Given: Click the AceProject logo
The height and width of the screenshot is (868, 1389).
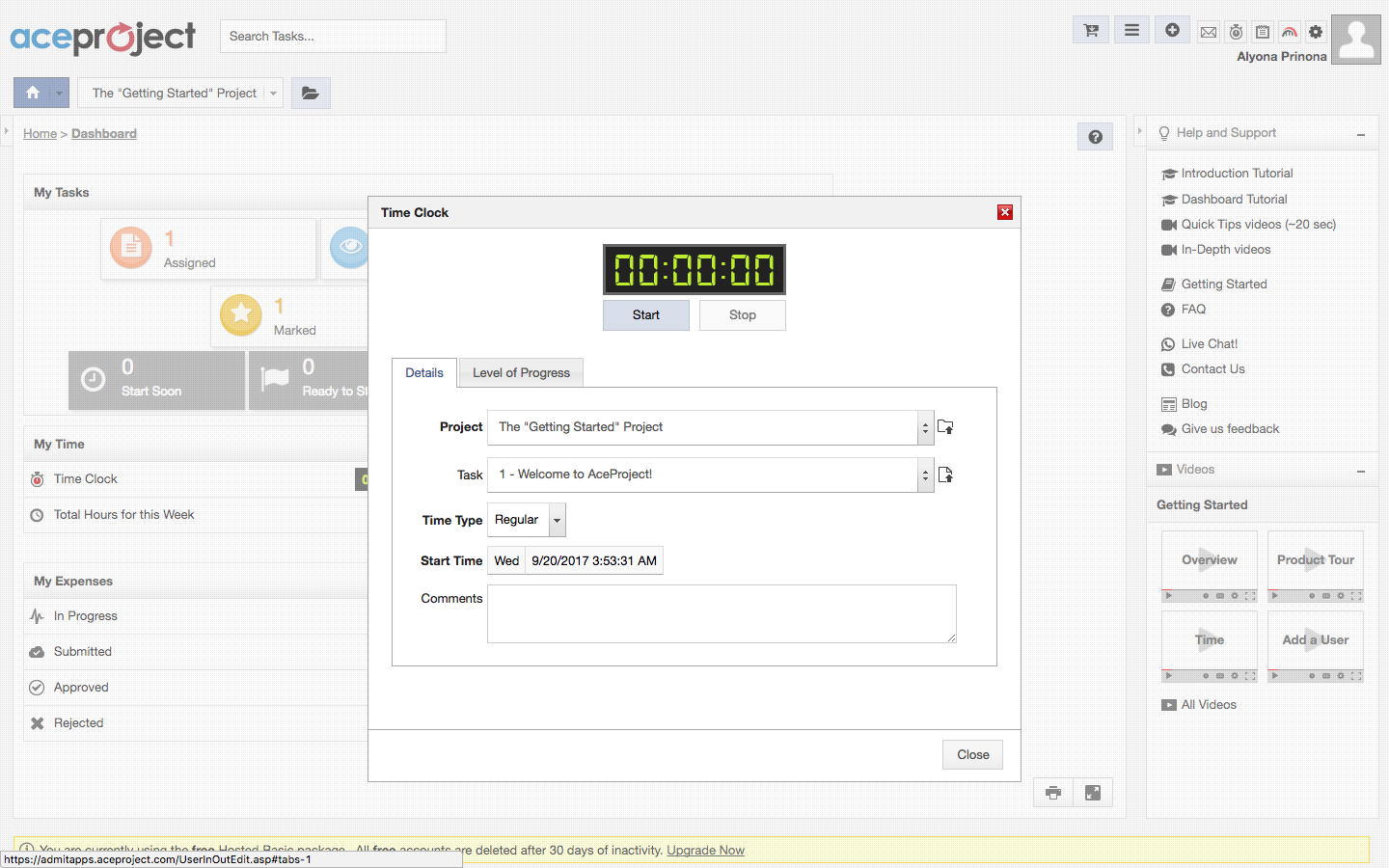Looking at the screenshot, I should pos(102,38).
